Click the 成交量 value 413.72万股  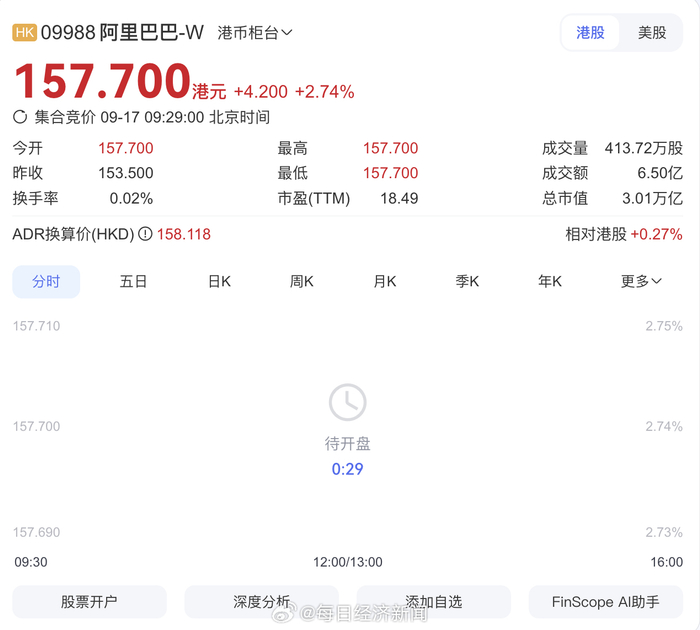pyautogui.click(x=644, y=148)
